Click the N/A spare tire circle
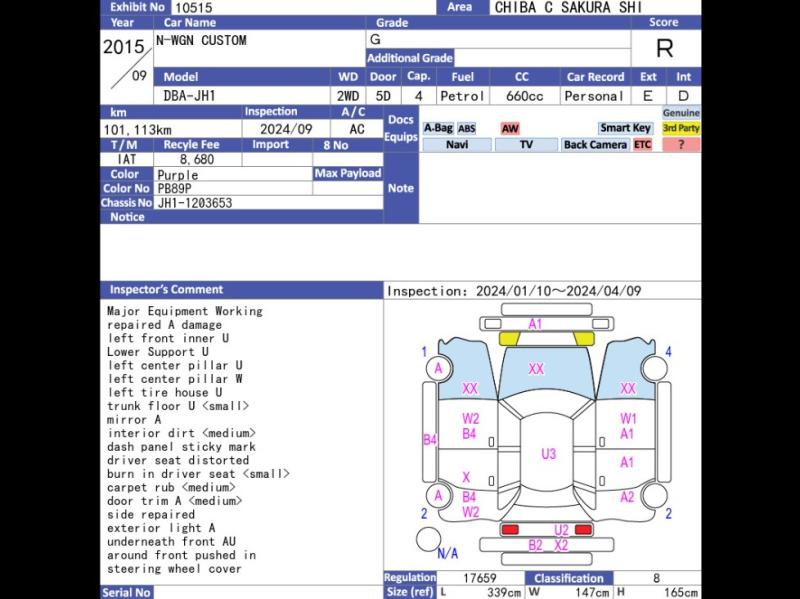800x599 pixels. 429,540
